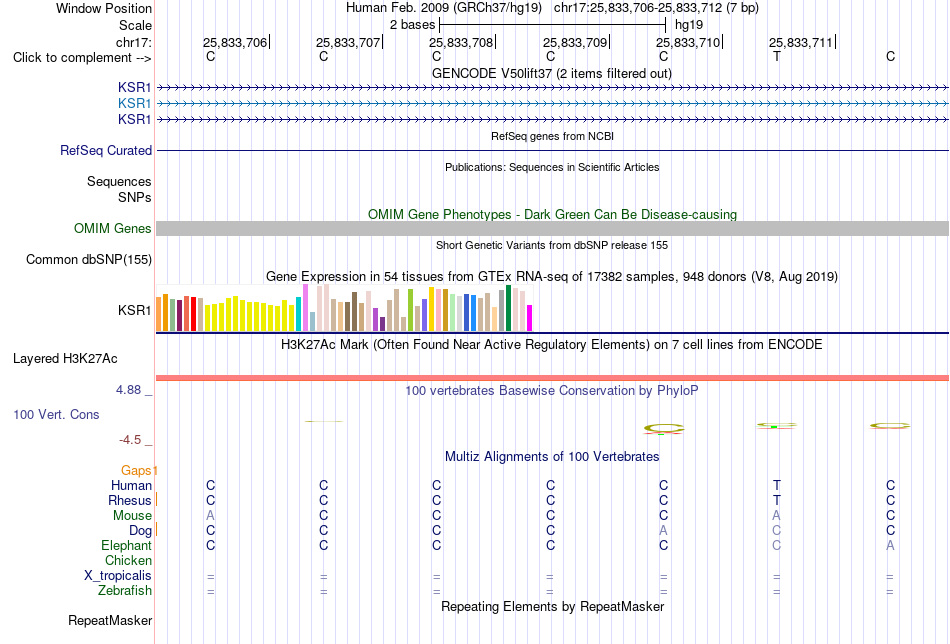
Task: Click the T base in the reference sequence row
Action: pos(777,56)
